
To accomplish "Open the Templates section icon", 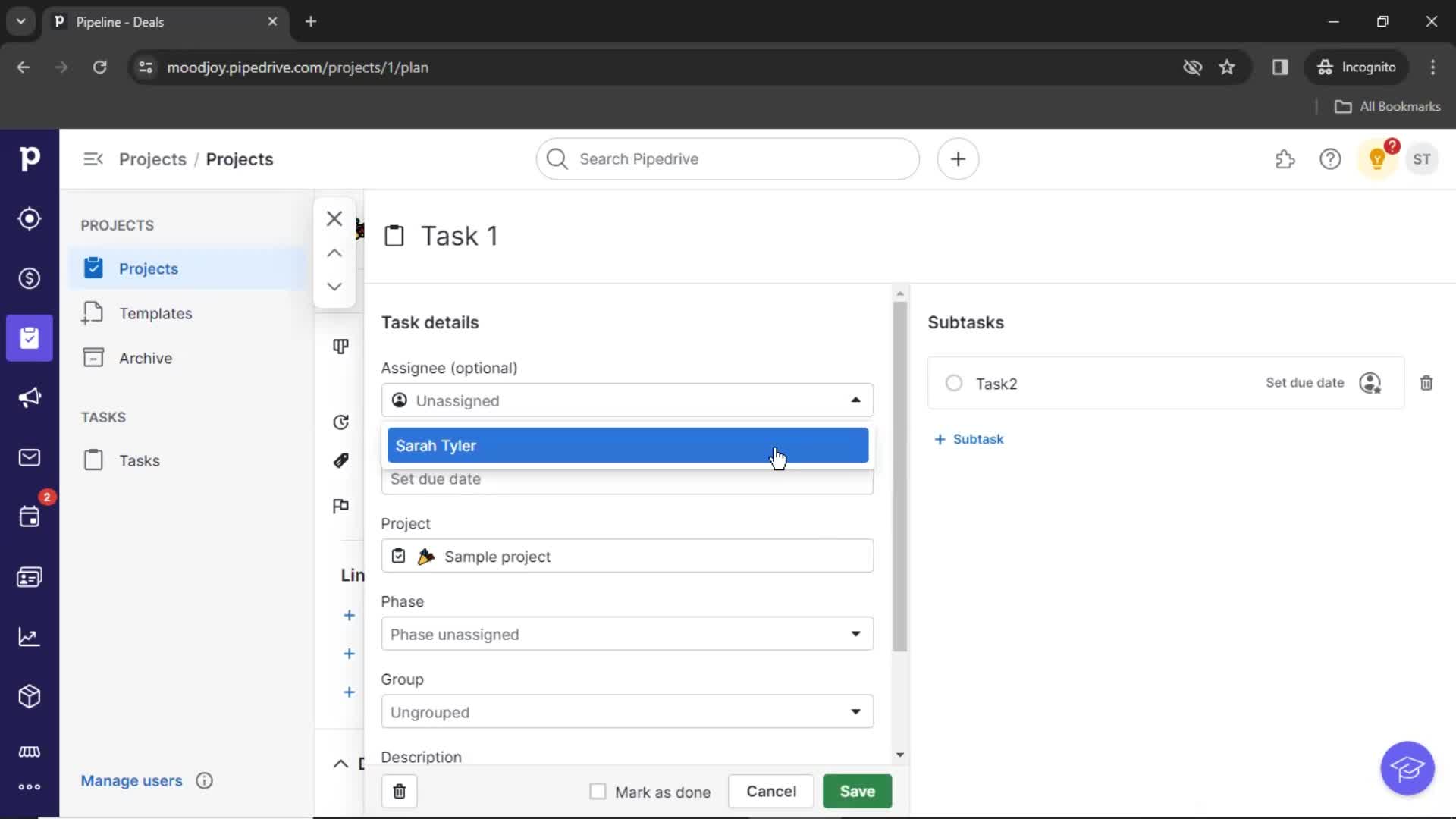I will pyautogui.click(x=92, y=313).
